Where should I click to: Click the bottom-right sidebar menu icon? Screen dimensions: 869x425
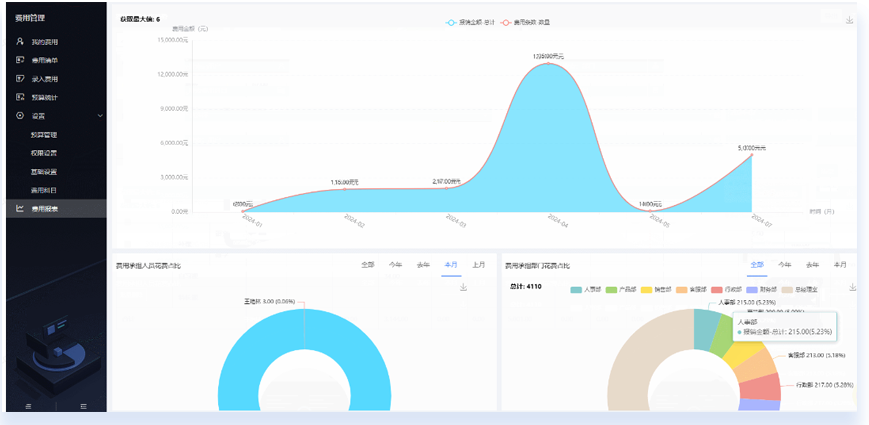point(83,405)
